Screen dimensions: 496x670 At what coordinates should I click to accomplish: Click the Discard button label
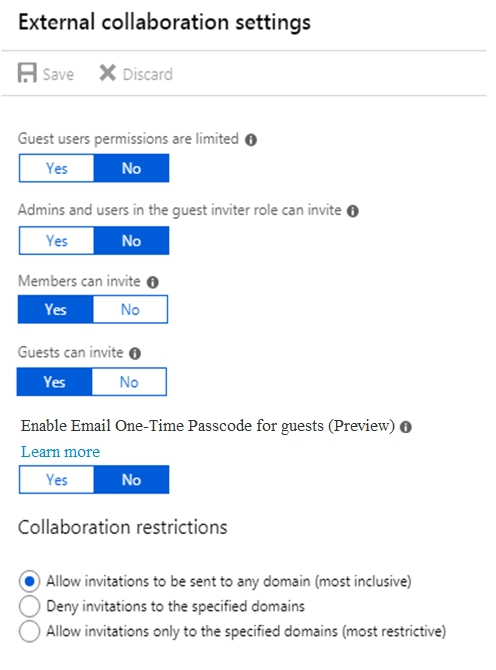(148, 74)
